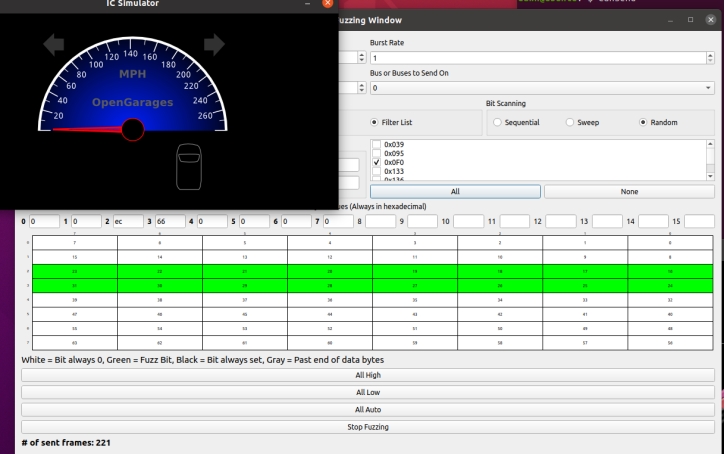Toggle green bit 23 cell
This screenshot has width=725, height=454.
(75, 271)
